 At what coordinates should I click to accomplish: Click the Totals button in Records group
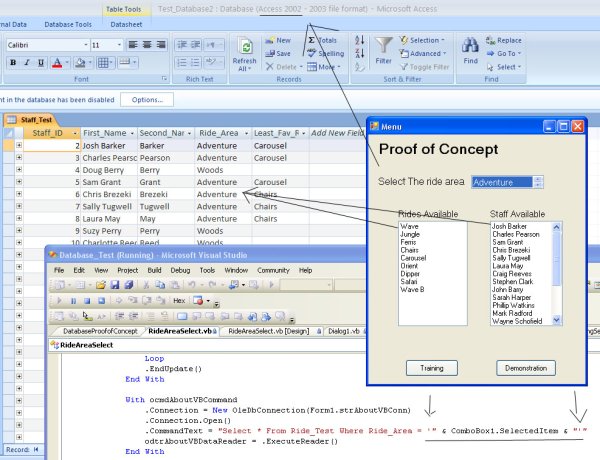click(323, 40)
